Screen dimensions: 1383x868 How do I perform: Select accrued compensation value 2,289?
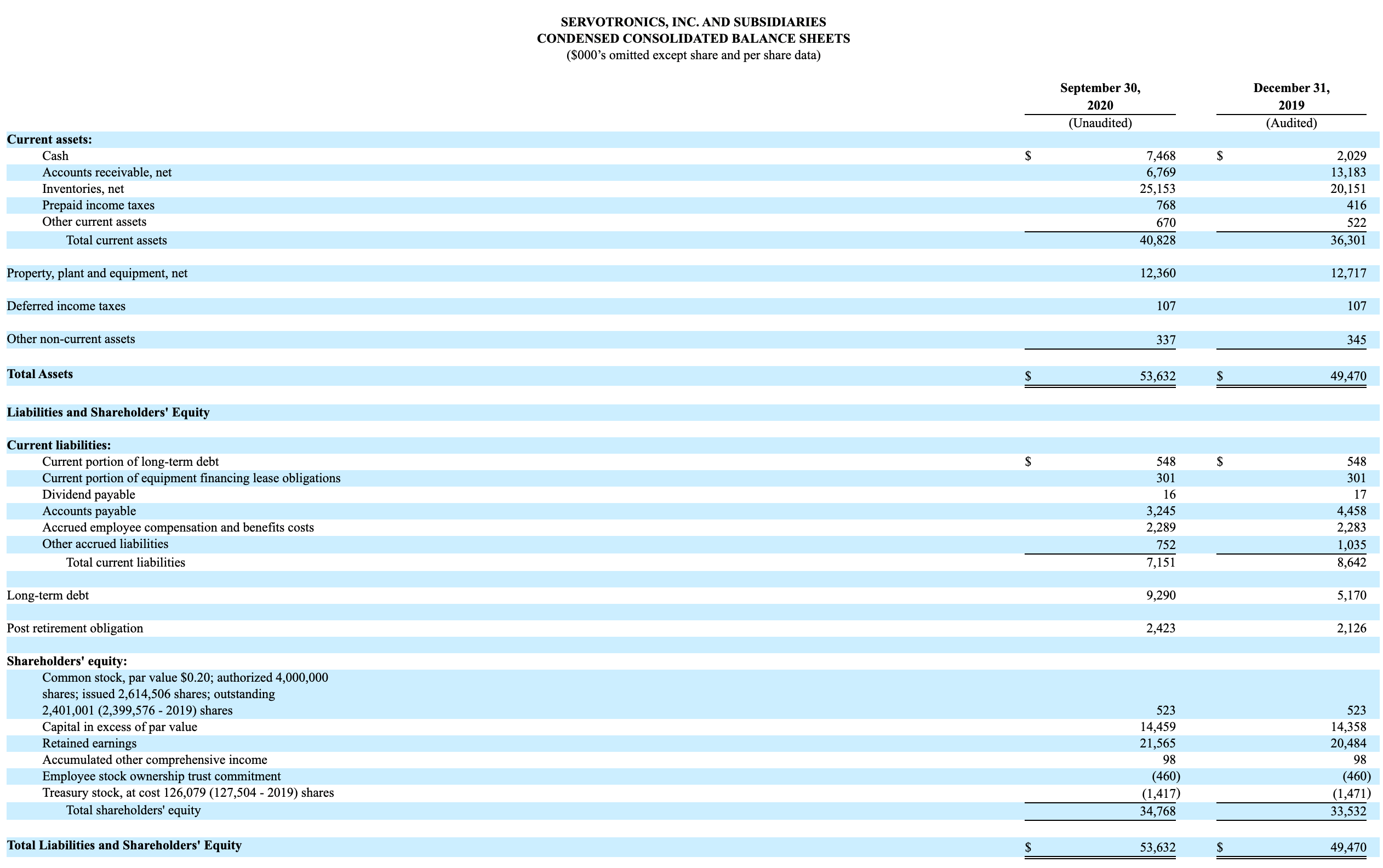tap(1161, 528)
